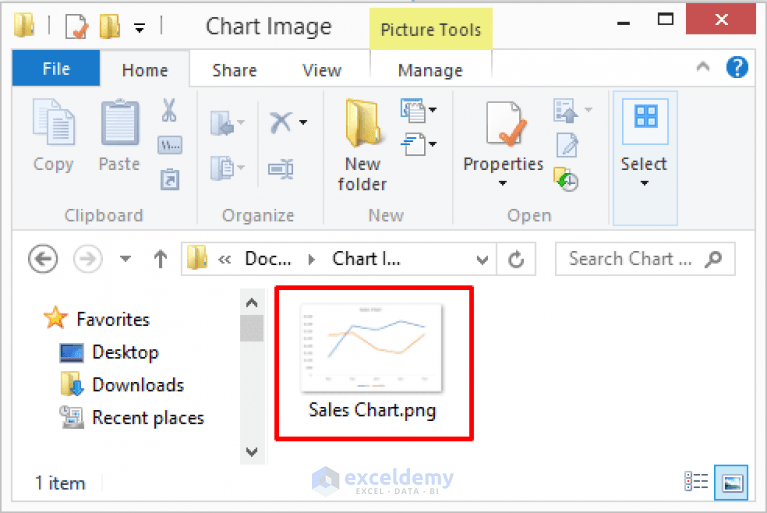Collapse the ribbon with the chevron
The width and height of the screenshot is (767, 513).
point(703,69)
